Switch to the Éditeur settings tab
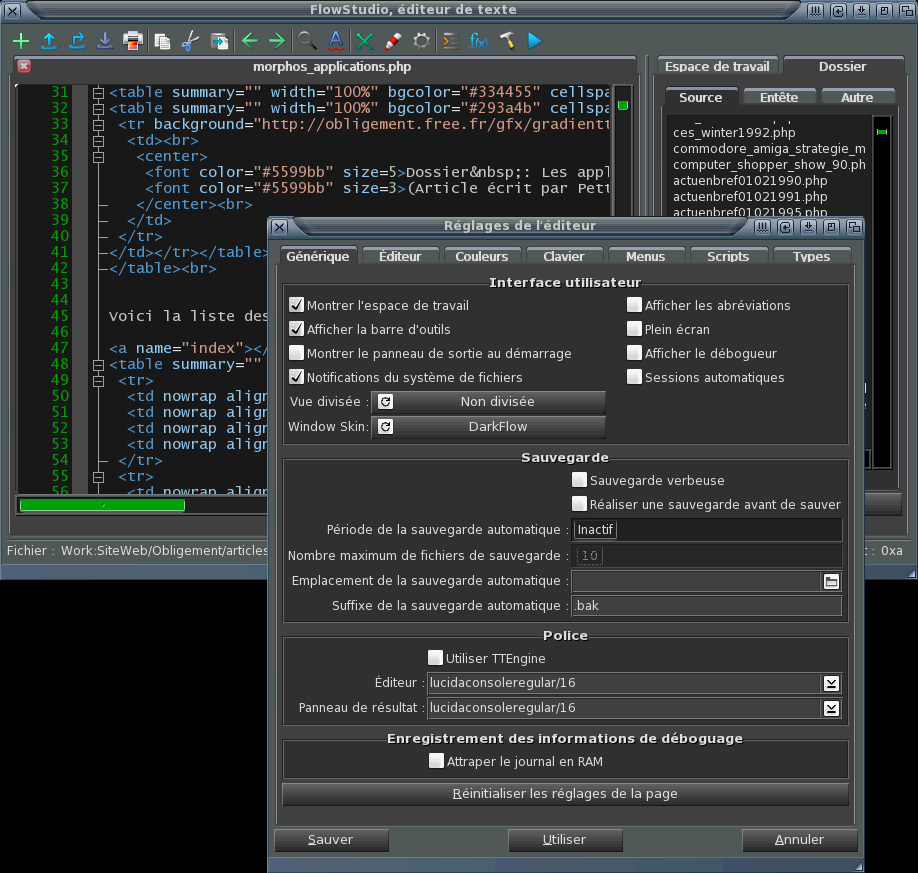The width and height of the screenshot is (918, 873). click(400, 256)
